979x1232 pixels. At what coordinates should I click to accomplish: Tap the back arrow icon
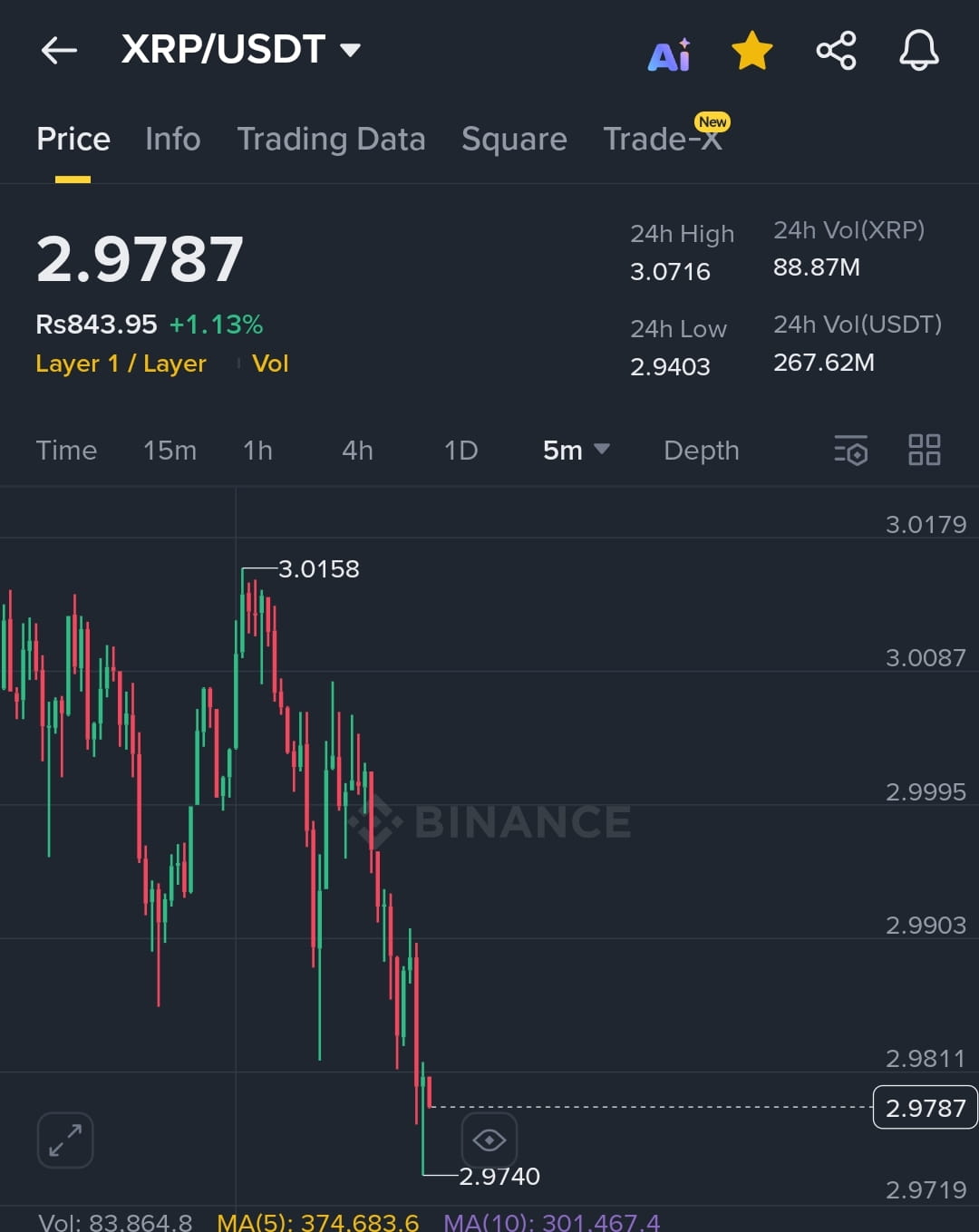pyautogui.click(x=59, y=50)
